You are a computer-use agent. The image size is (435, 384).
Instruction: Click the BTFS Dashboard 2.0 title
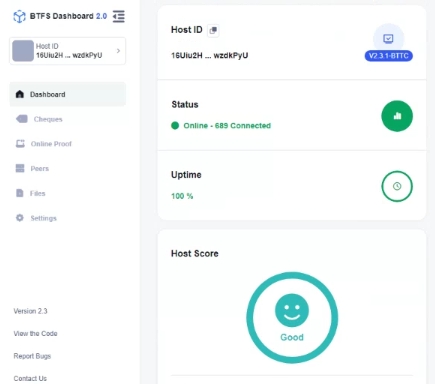(68, 16)
